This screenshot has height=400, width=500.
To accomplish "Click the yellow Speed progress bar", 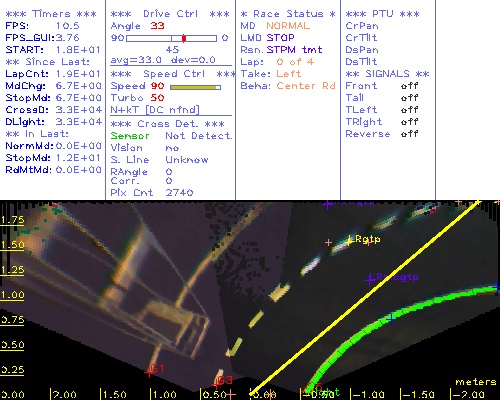I will coord(195,87).
